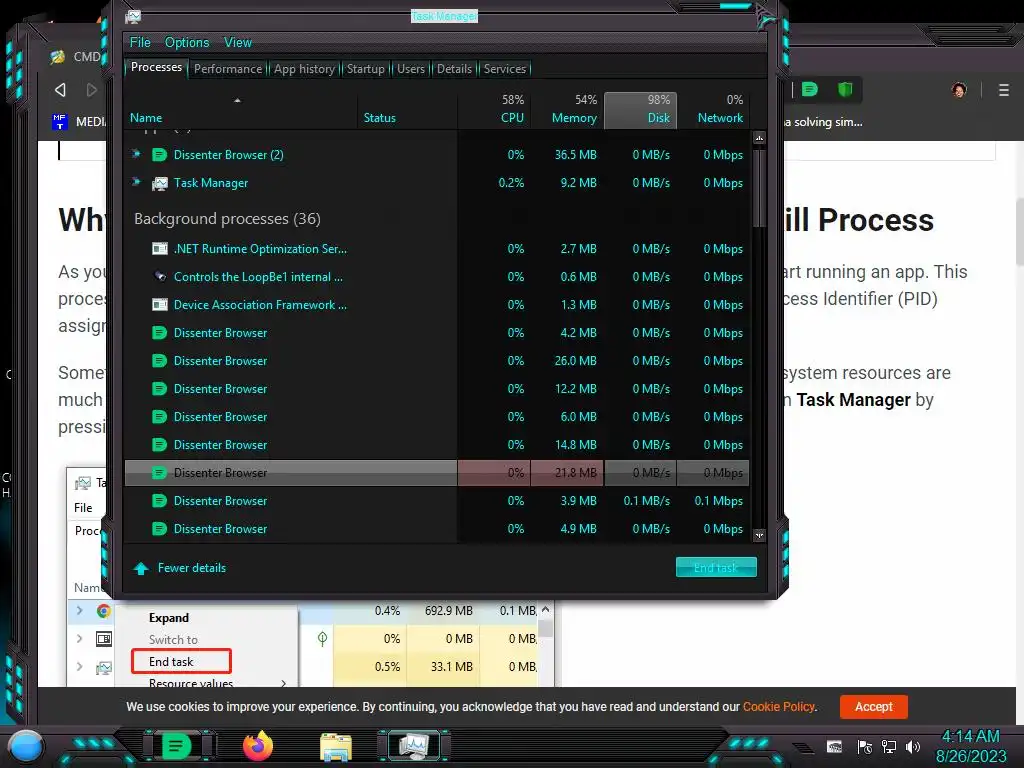Viewport: 1024px width, 768px height.
Task: Open the 'a solving sim...' bookmark
Action: tap(823, 122)
